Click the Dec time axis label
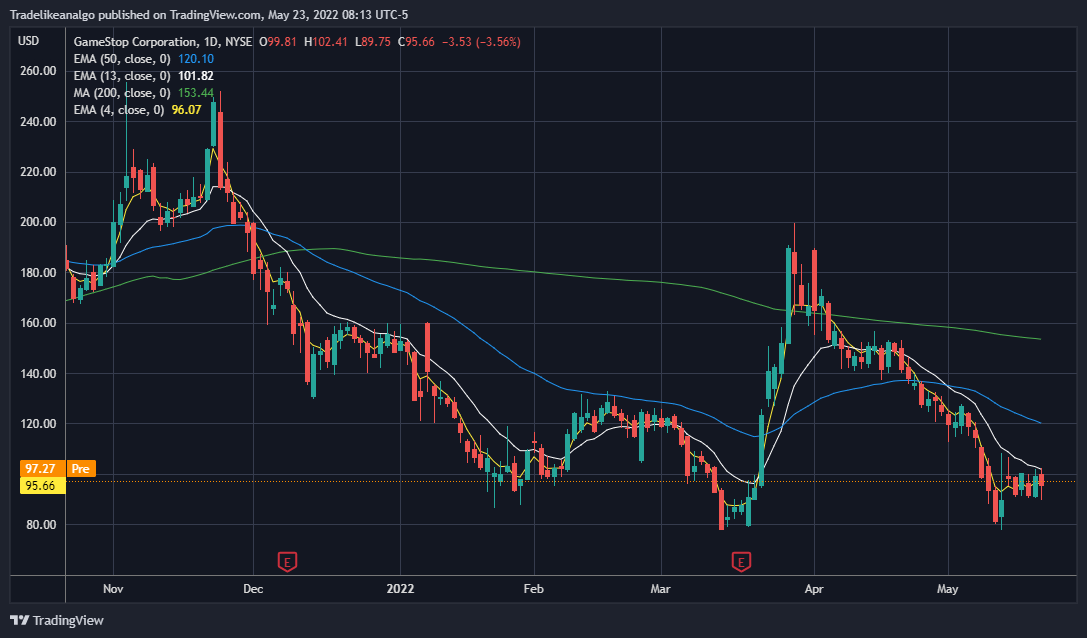The width and height of the screenshot is (1087, 638). click(253, 589)
